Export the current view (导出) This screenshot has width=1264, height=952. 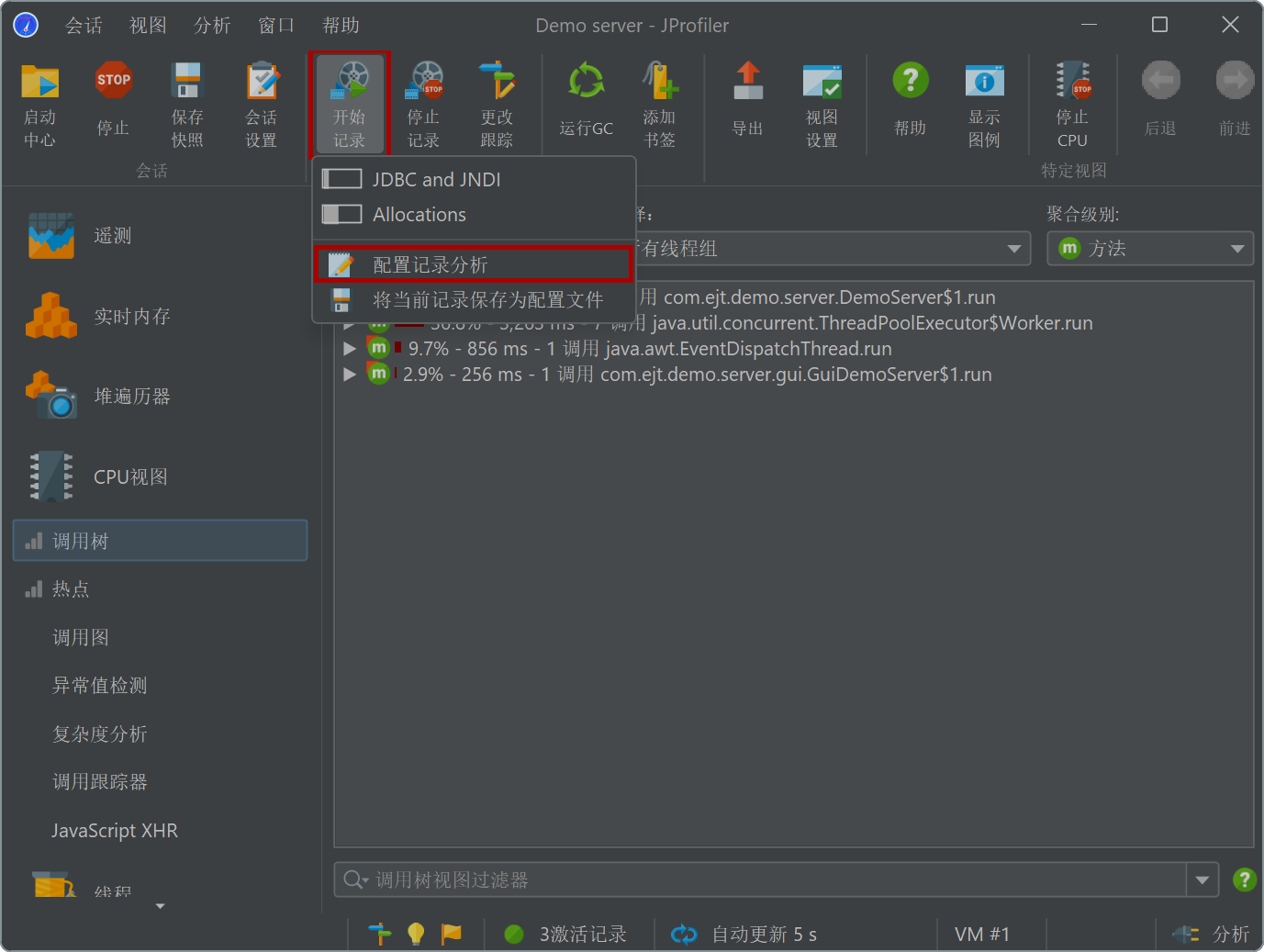(748, 101)
